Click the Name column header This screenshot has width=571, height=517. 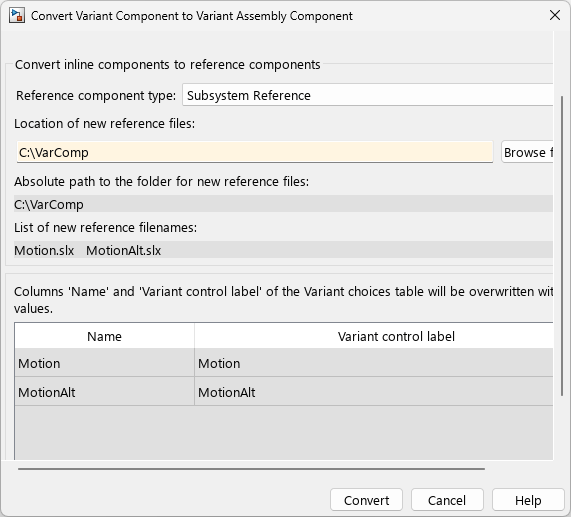point(105,336)
